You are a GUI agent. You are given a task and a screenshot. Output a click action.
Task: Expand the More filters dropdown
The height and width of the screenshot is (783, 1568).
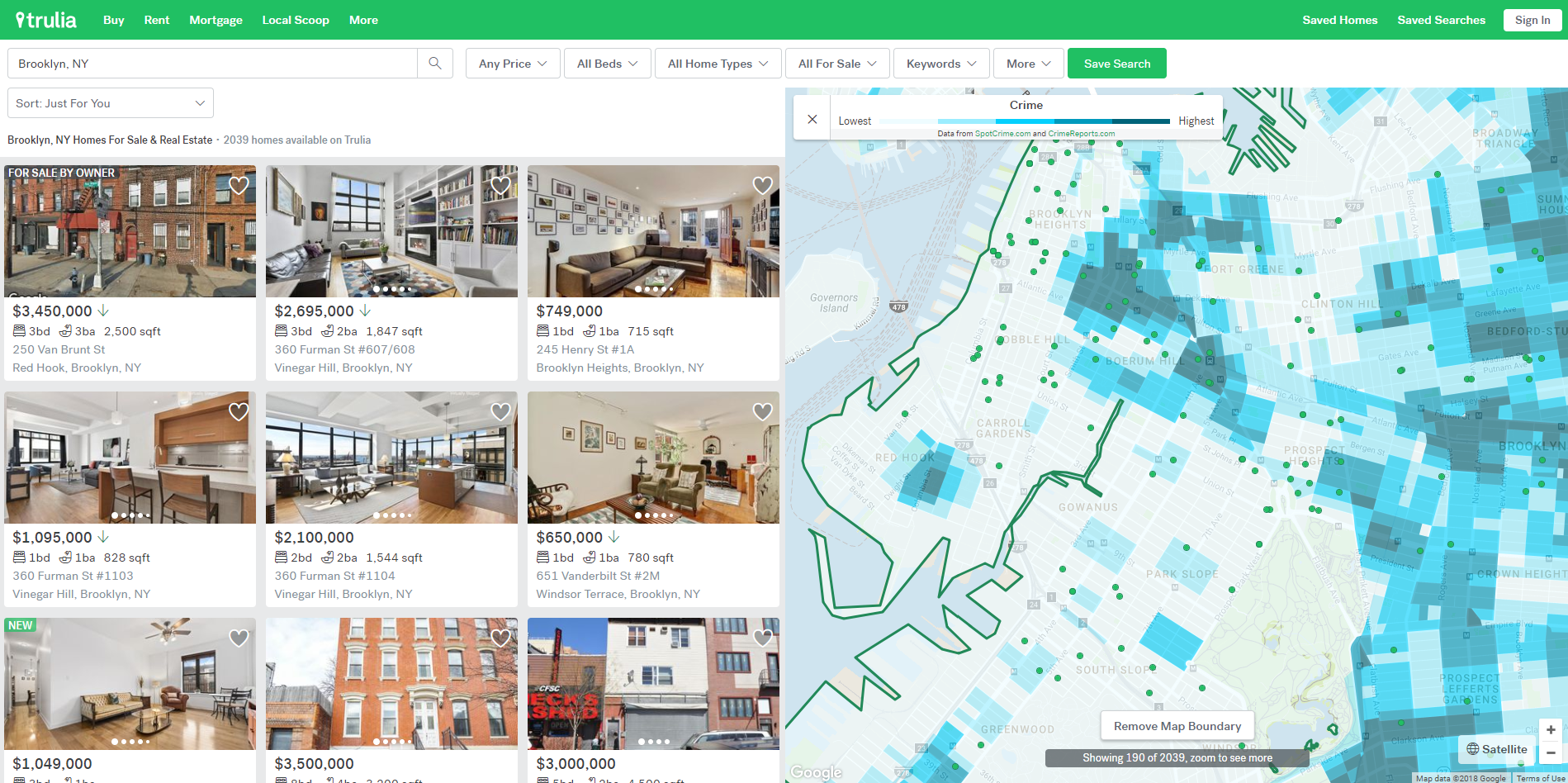click(1029, 64)
